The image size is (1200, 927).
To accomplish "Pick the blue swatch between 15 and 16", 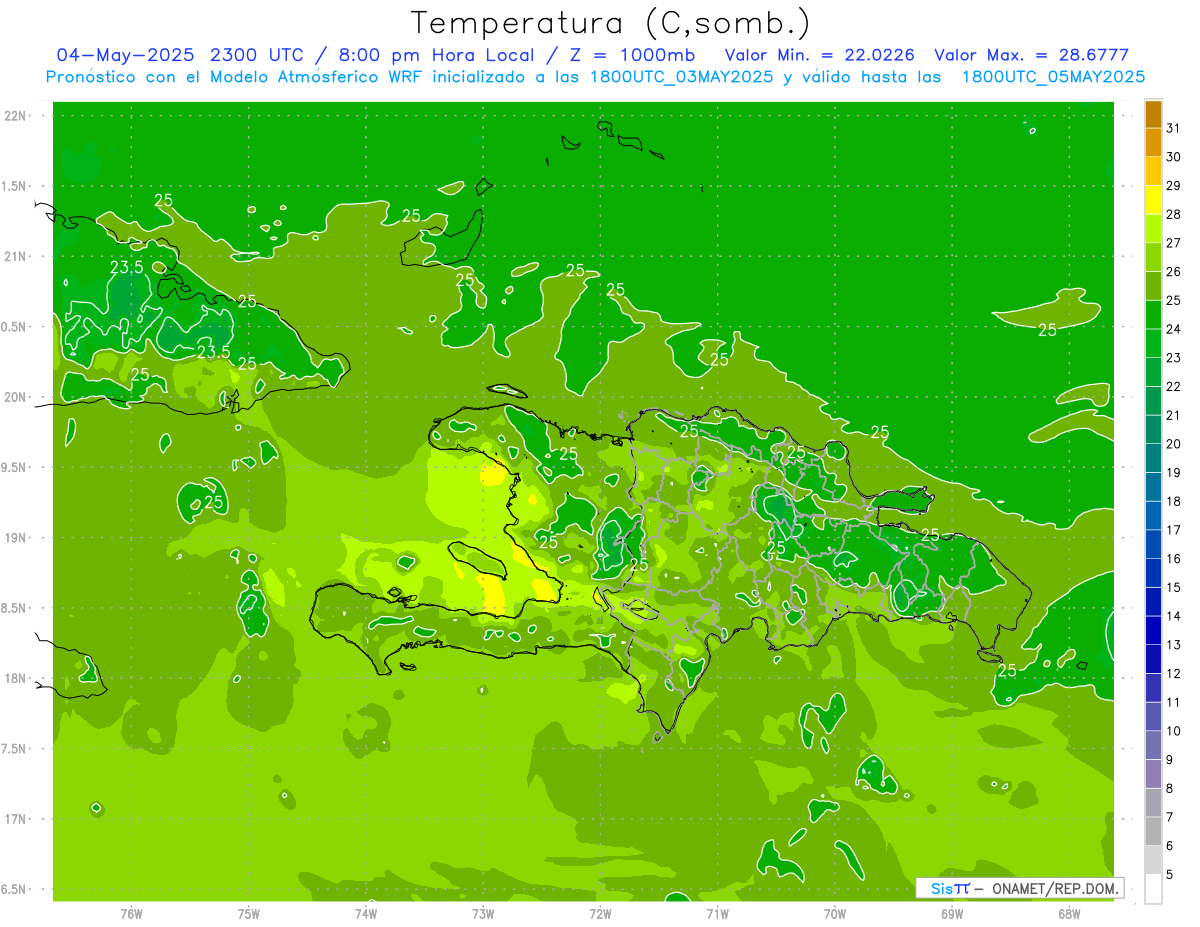I will click(1153, 573).
